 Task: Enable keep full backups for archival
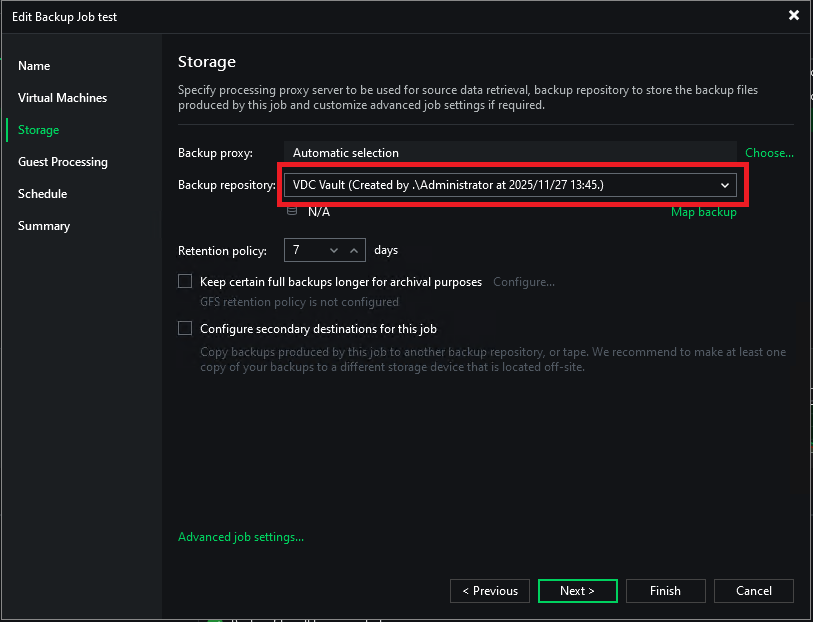[185, 282]
